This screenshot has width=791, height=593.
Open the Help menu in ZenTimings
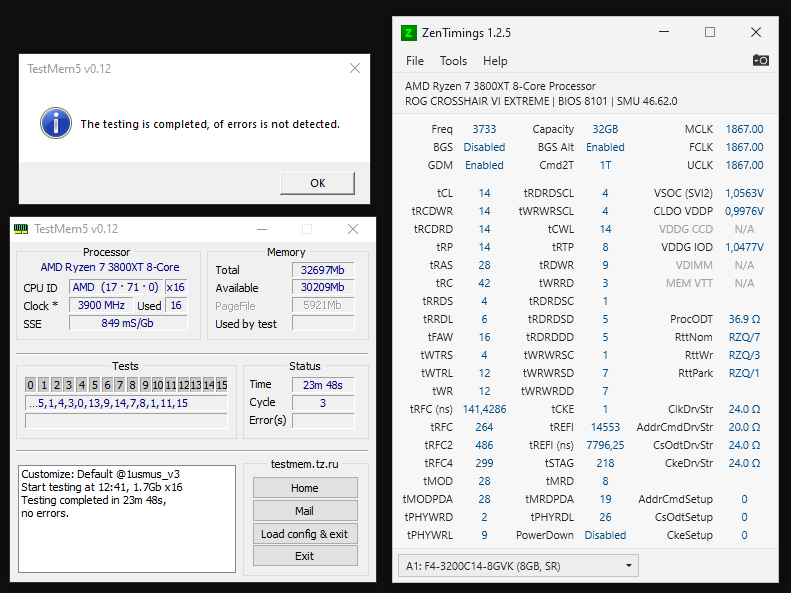(495, 61)
